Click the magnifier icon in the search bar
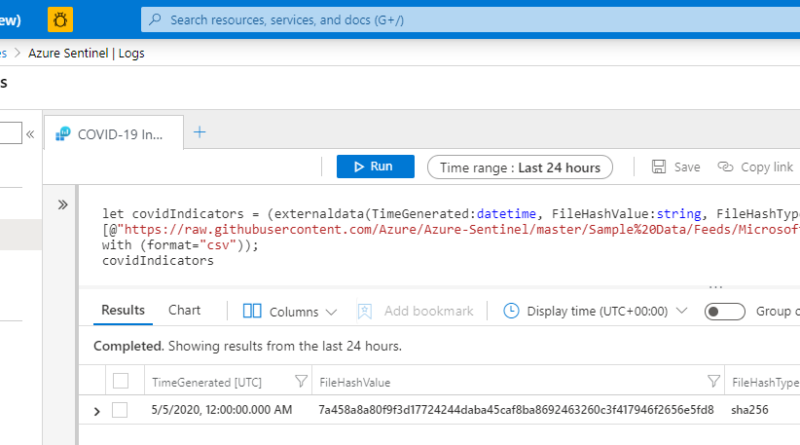 [x=155, y=20]
